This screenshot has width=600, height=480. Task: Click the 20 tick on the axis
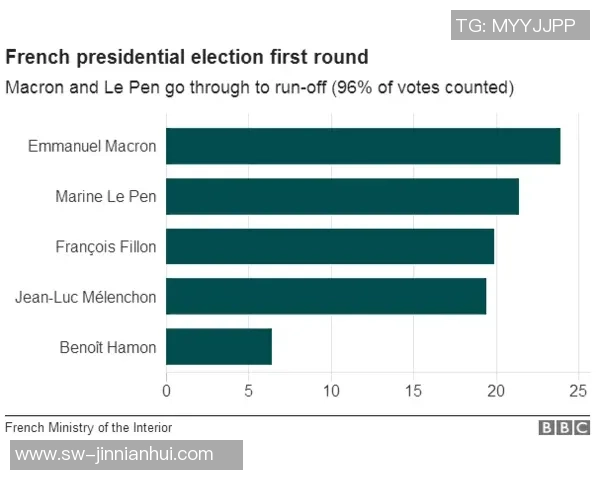[496, 389]
